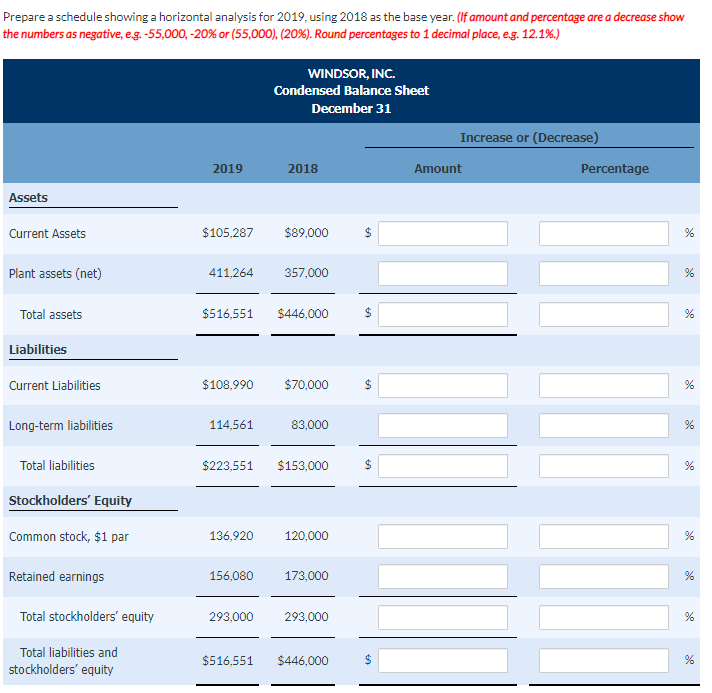Focus the Retained earnings amount field

(443, 577)
